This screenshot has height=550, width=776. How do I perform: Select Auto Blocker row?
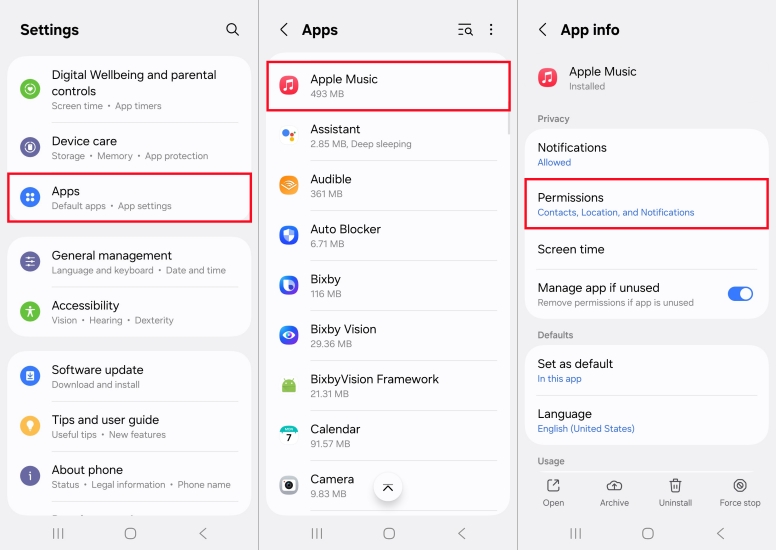388,236
